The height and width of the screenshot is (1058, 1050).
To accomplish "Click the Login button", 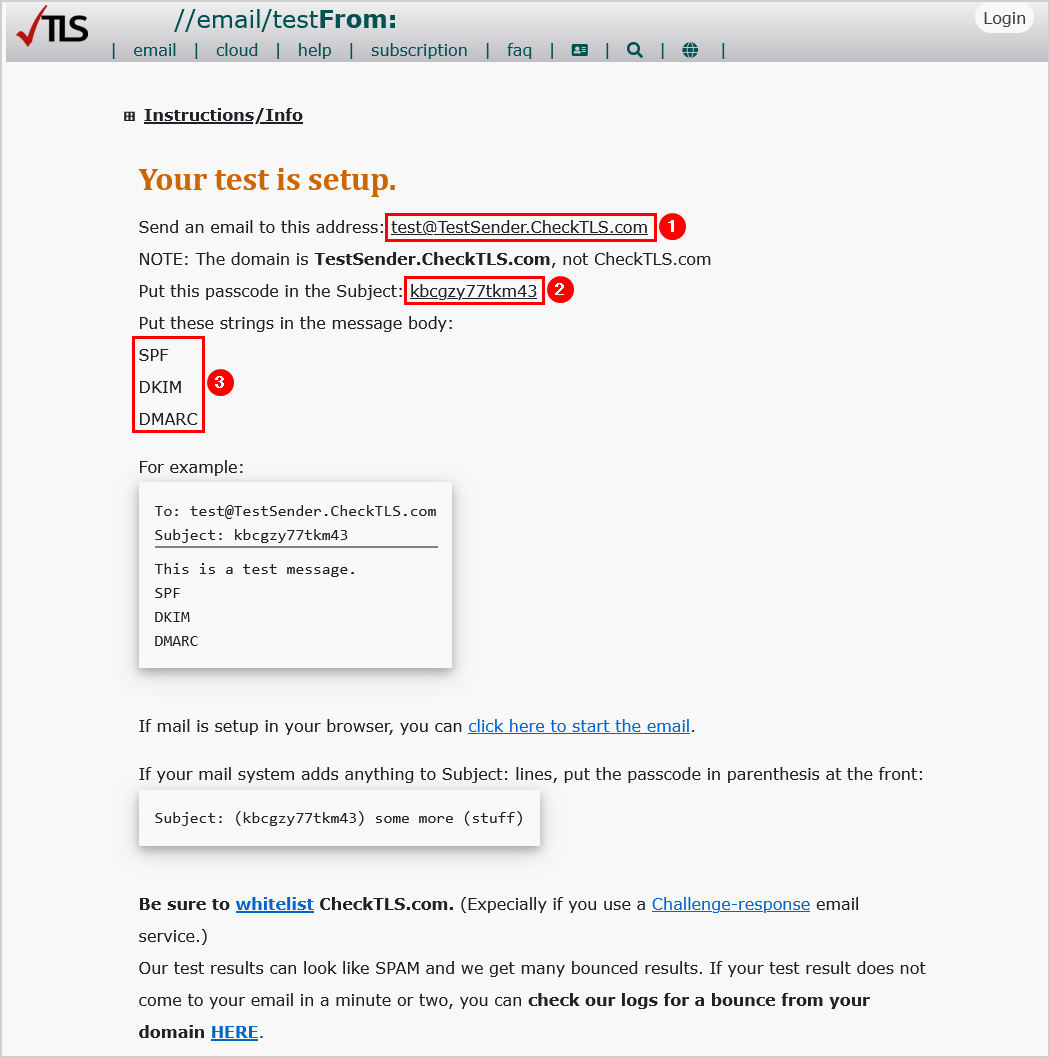I will (1004, 18).
